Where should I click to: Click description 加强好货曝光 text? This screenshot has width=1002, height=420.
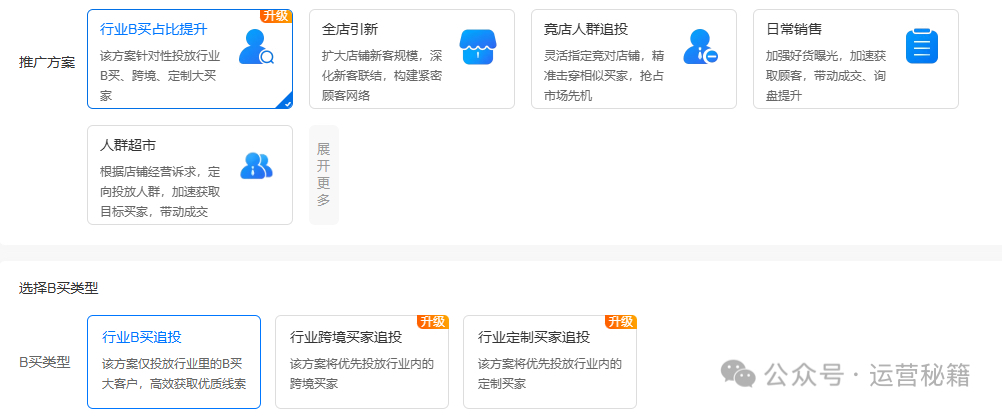pos(826,75)
